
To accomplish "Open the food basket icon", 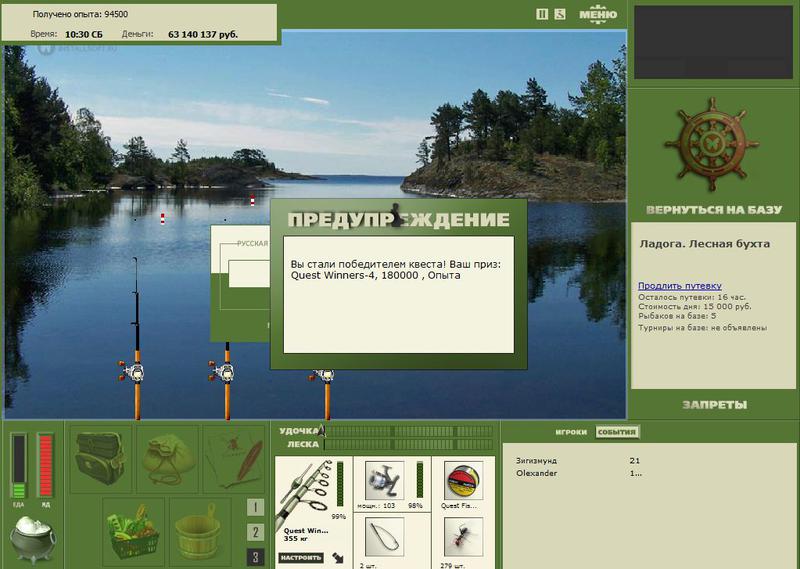I will coord(133,531).
